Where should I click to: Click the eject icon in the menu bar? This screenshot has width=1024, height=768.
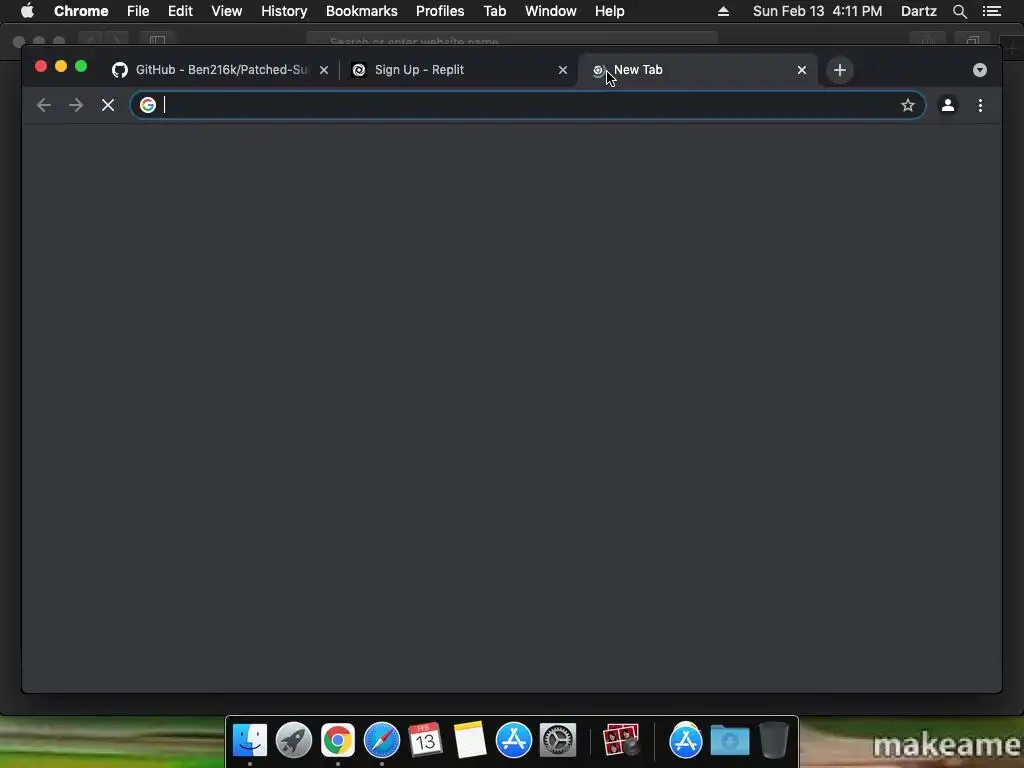click(723, 11)
